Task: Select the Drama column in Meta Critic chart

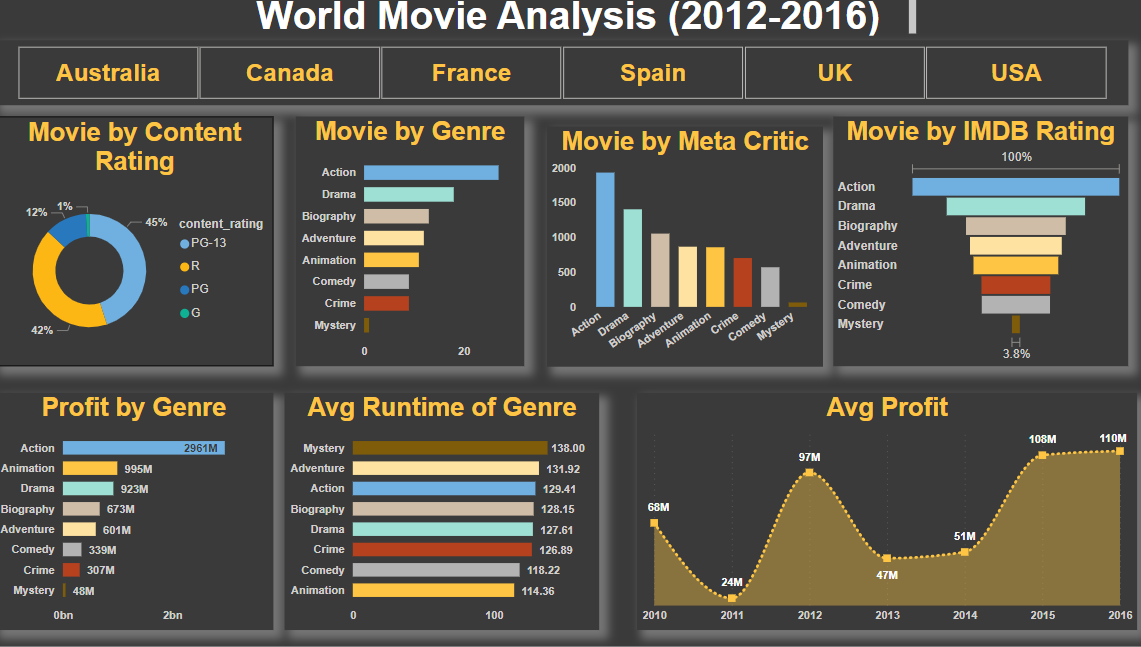Action: coord(633,257)
